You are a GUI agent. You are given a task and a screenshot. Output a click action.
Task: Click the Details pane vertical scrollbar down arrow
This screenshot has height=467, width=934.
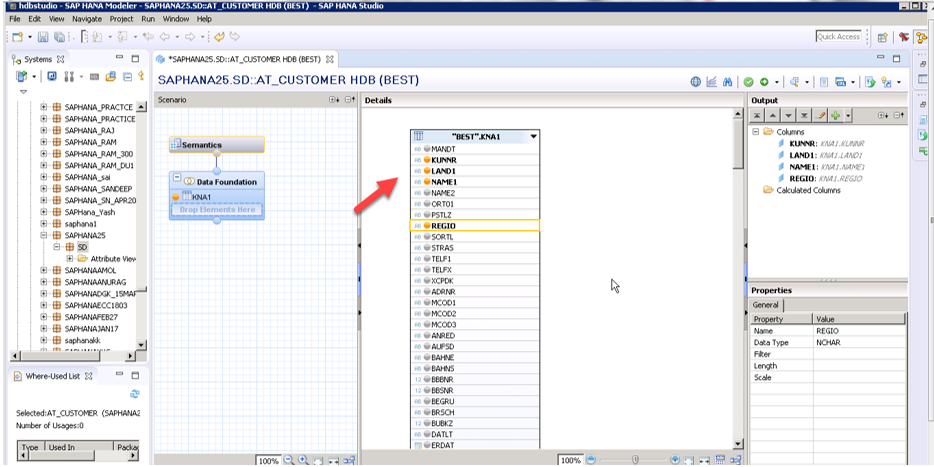(739, 444)
